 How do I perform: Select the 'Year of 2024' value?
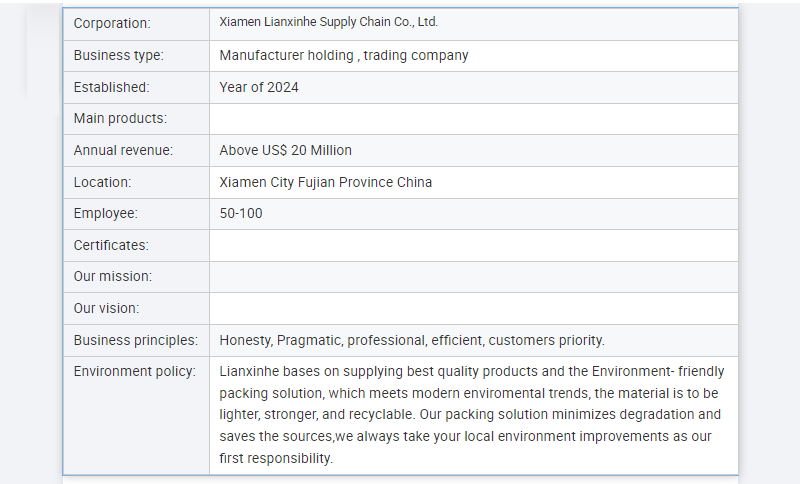pos(259,87)
